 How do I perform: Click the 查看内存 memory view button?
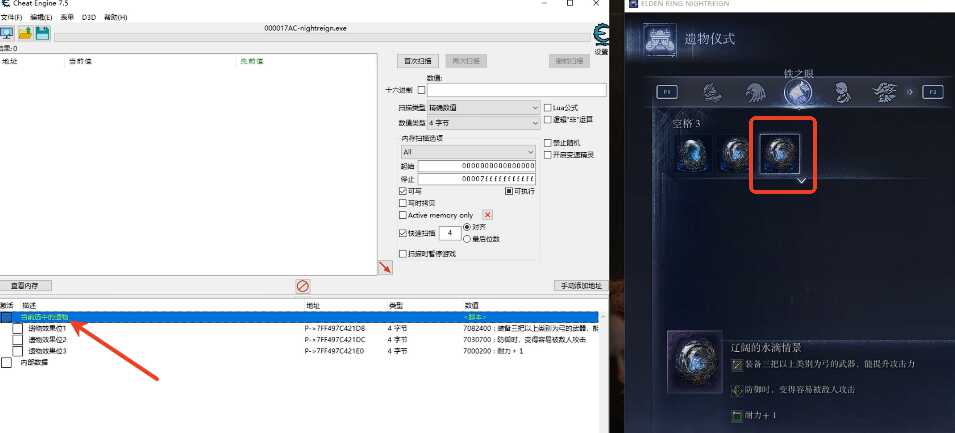click(x=26, y=286)
